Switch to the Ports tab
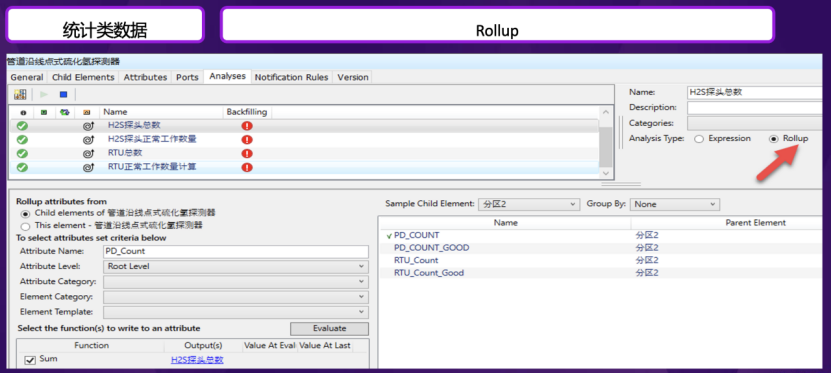831x373 pixels. coord(187,77)
